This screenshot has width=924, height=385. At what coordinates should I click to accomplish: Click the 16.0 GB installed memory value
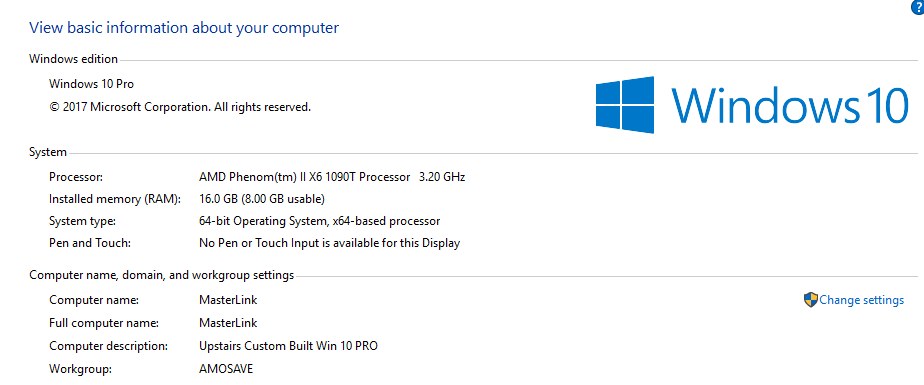pos(262,199)
